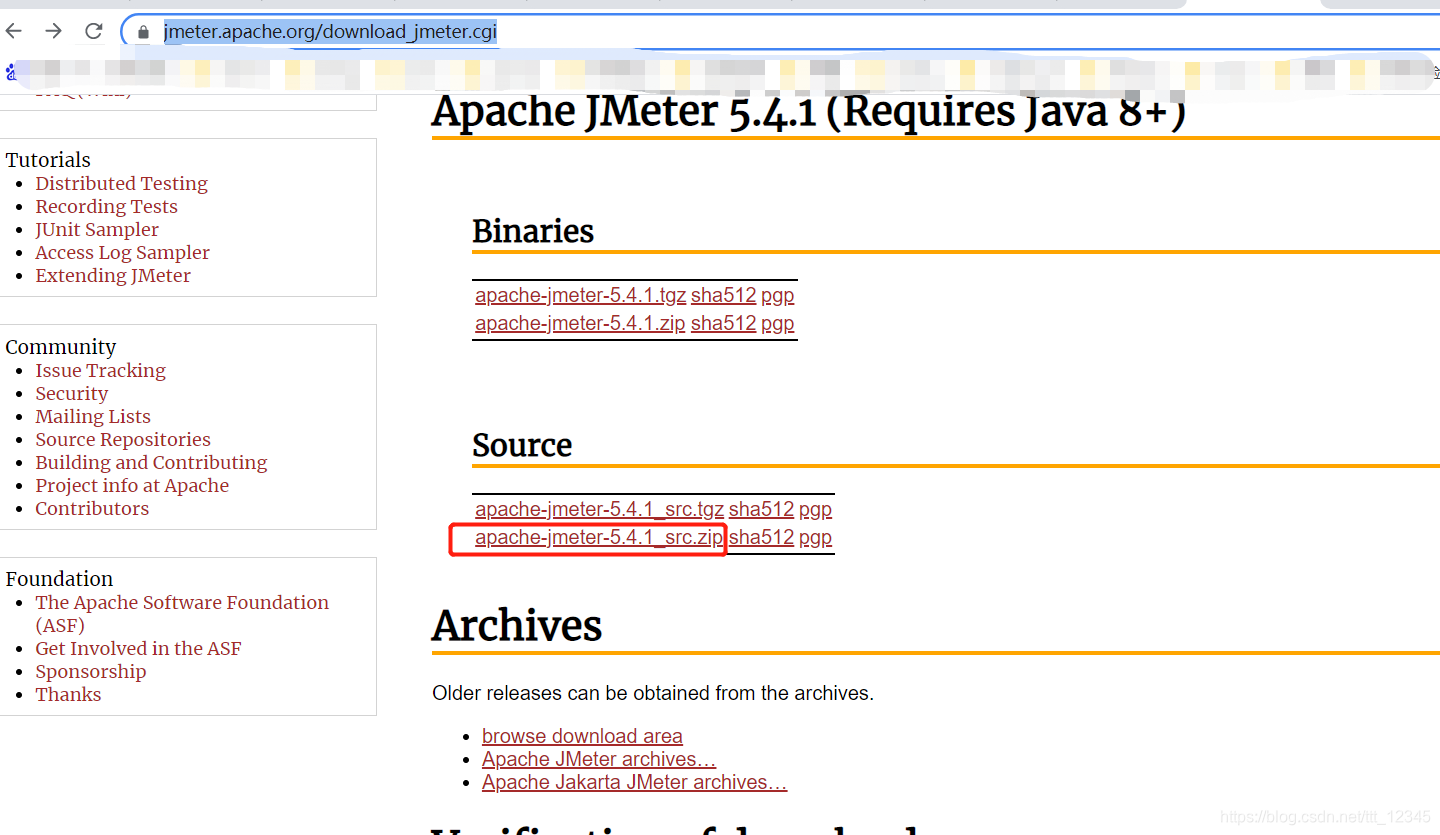Reload the page with the refresh icon

coord(94,31)
